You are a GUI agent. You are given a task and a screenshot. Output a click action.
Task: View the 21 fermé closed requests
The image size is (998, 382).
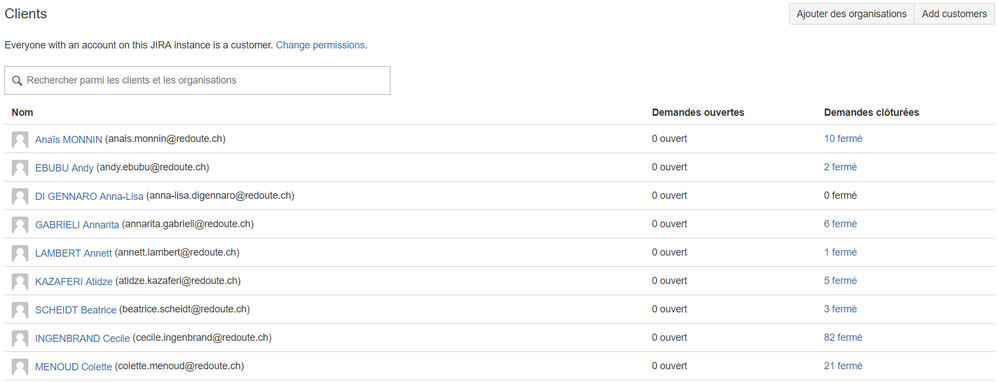pos(843,366)
